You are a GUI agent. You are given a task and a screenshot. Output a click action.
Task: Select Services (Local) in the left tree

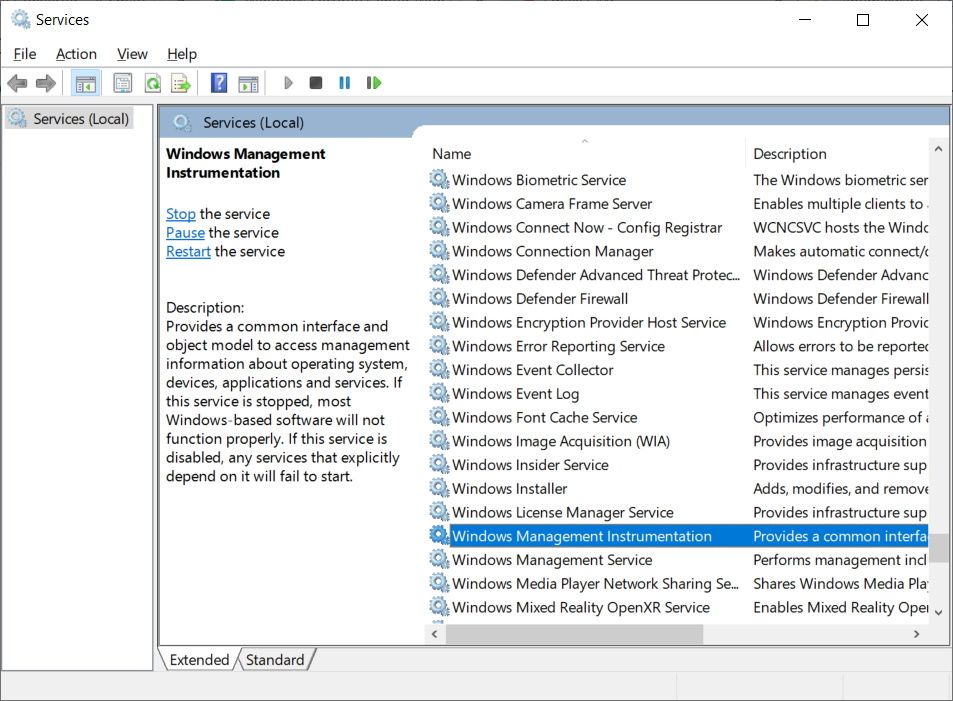tap(78, 118)
